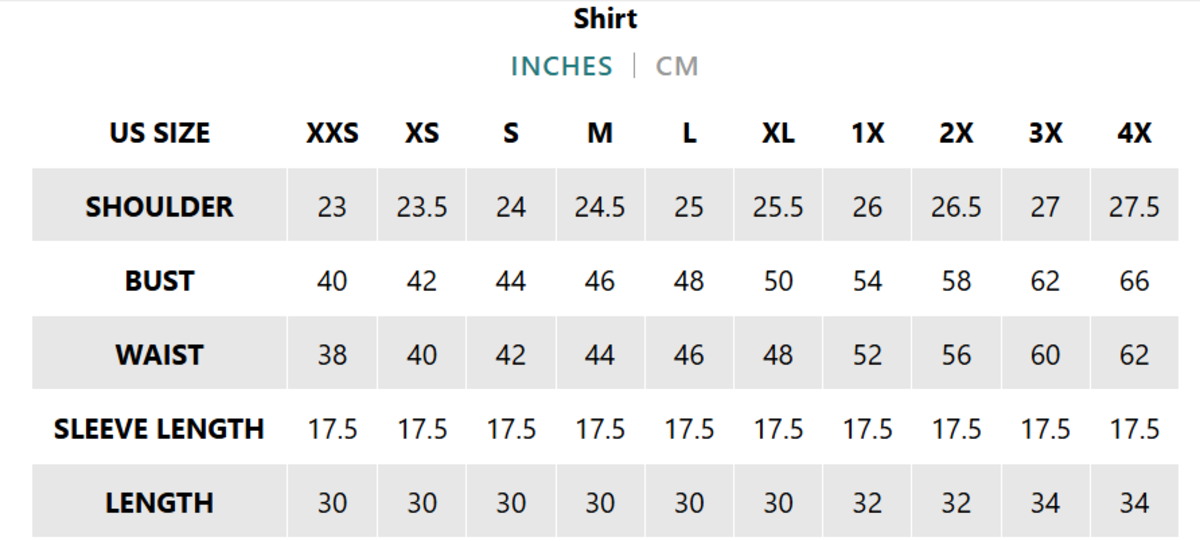
Task: Click the 4X size column header
Action: click(x=1134, y=134)
